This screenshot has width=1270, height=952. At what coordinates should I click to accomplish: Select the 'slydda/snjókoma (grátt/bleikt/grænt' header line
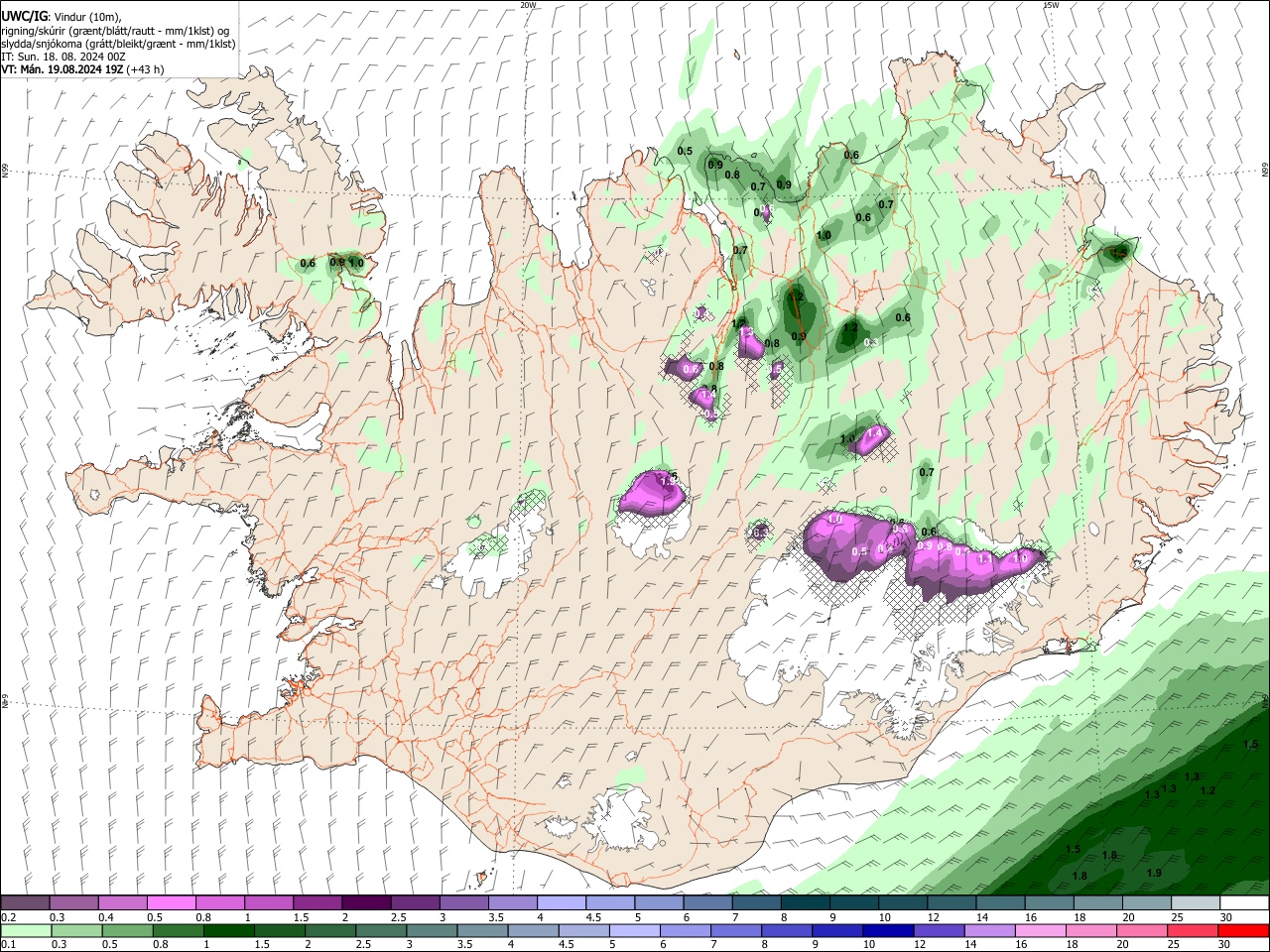click(x=118, y=44)
